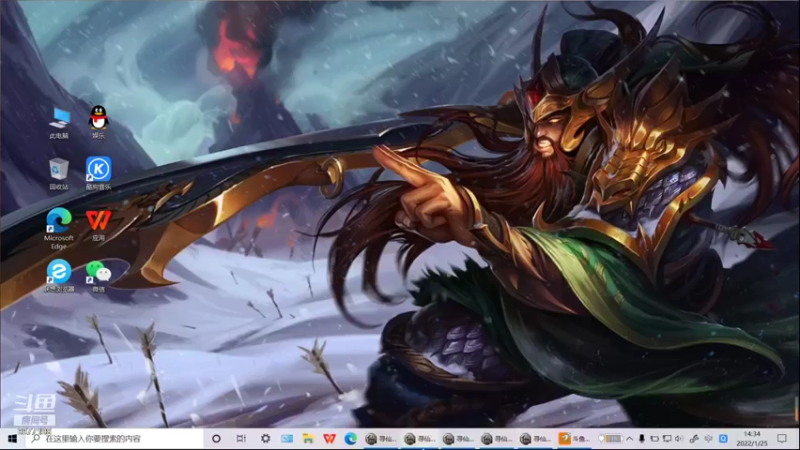Open the Windows Start menu
Screen dimensions: 800x450
click(x=12, y=439)
